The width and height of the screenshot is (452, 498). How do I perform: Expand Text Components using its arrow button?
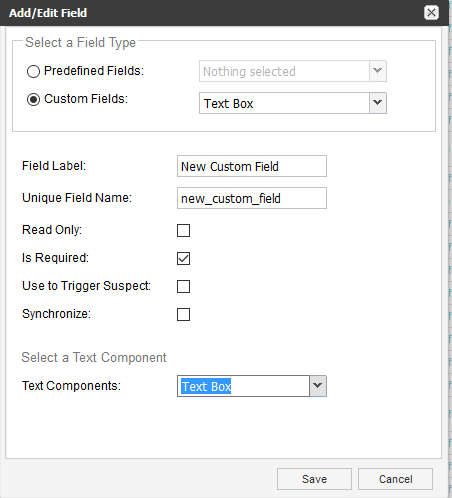318,386
